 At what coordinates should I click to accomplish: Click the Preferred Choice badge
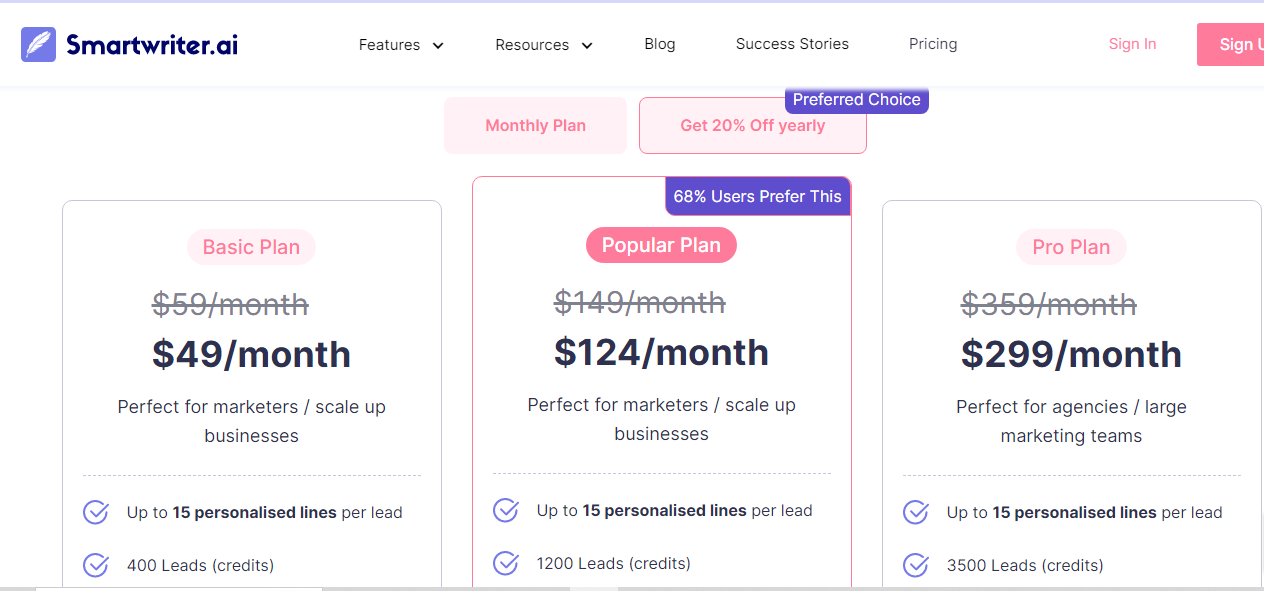(x=856, y=99)
